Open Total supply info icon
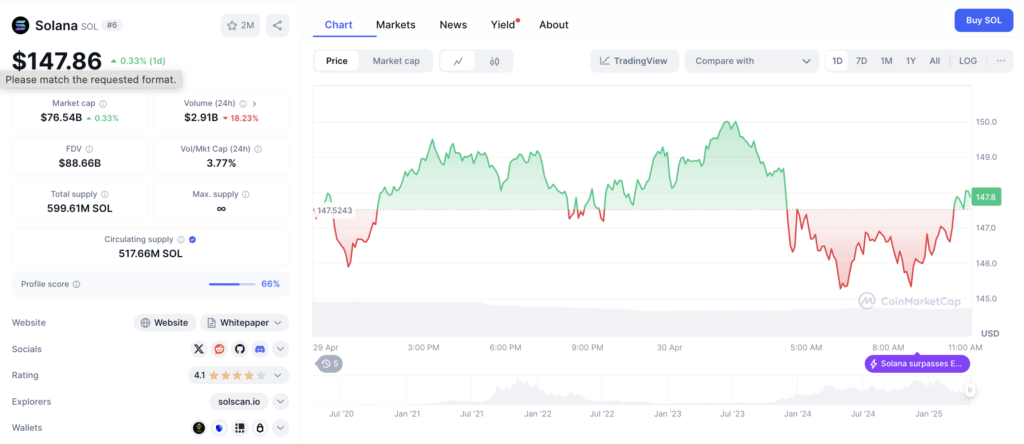 (105, 194)
